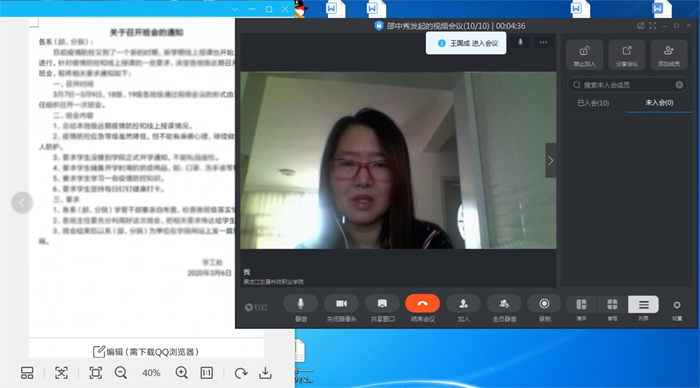Clear the member search field
This screenshot has width=700, height=388.
[679, 85]
